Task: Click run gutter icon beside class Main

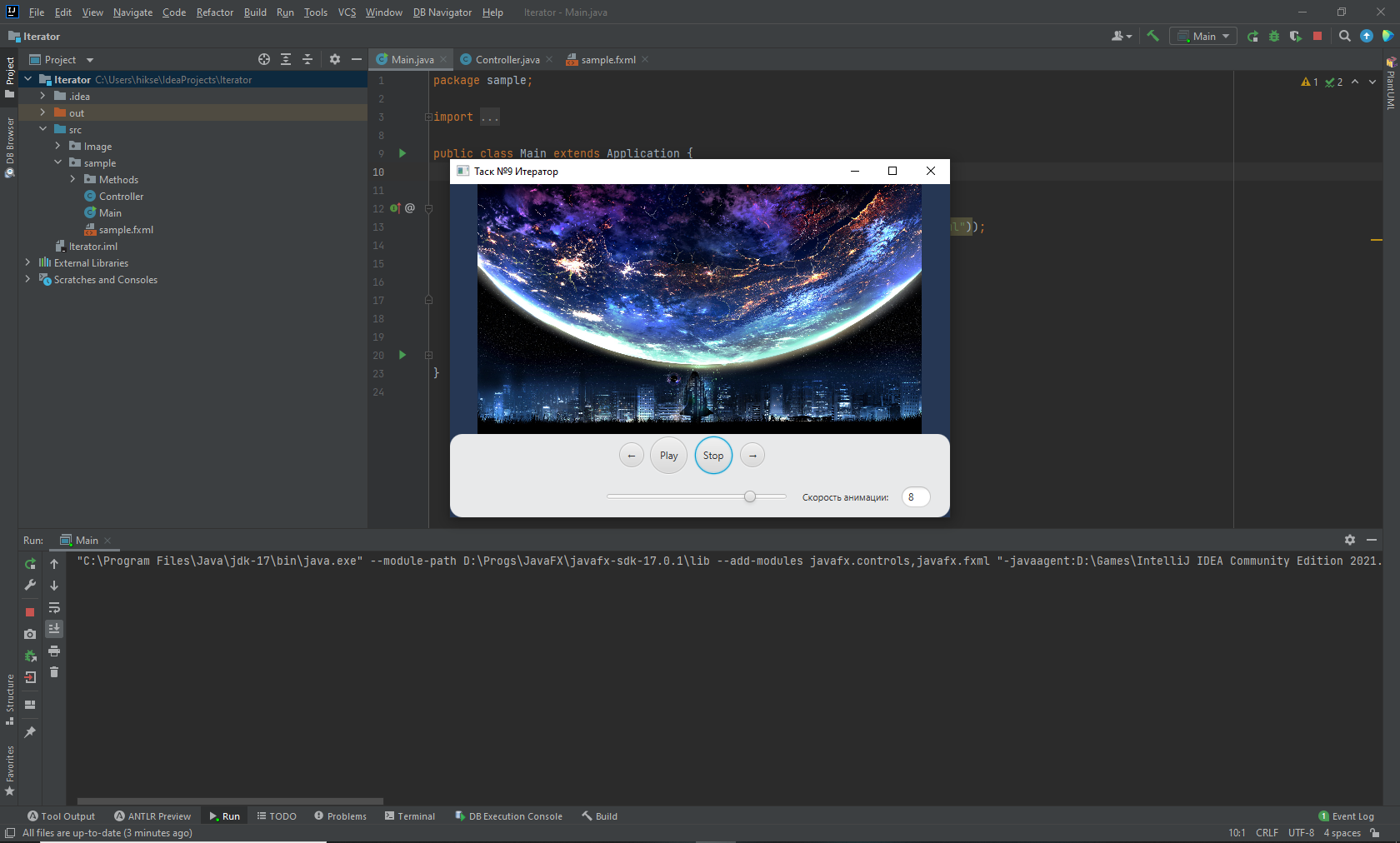Action: tap(402, 153)
